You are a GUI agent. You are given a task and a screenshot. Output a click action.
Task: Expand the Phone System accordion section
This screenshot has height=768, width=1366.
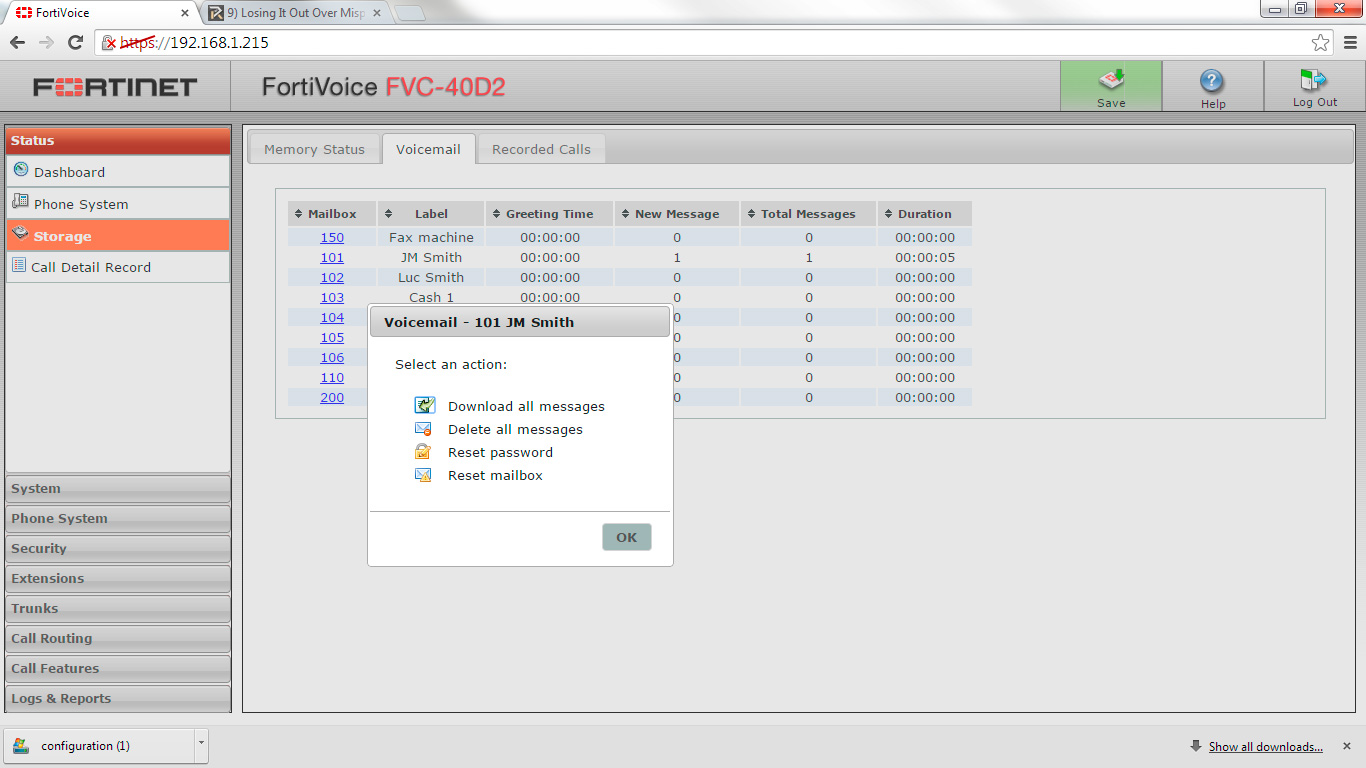(x=118, y=518)
